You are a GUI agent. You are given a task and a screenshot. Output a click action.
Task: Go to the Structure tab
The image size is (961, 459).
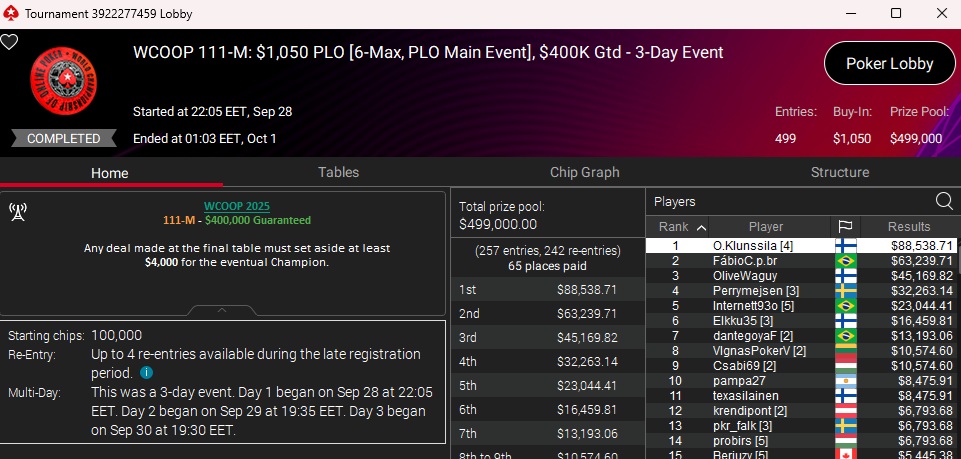pos(839,172)
